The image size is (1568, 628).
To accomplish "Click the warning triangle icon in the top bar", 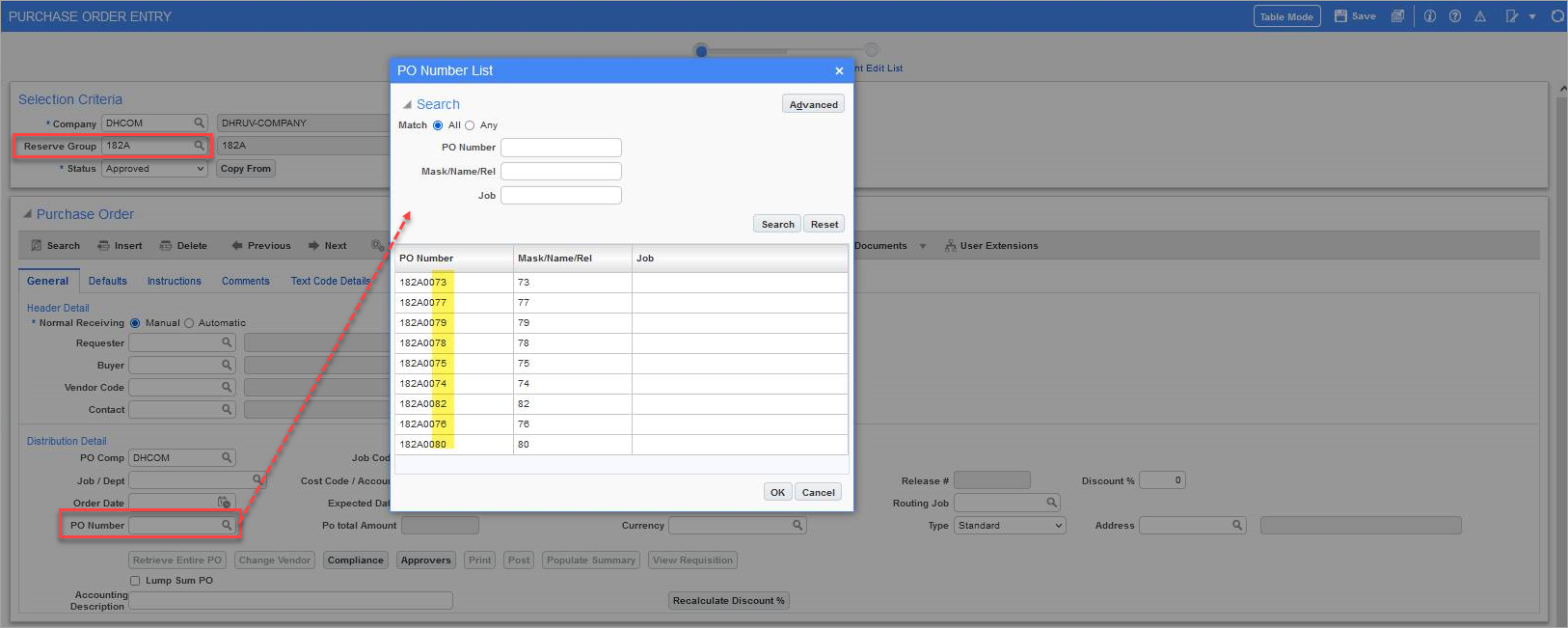I will tap(1480, 16).
